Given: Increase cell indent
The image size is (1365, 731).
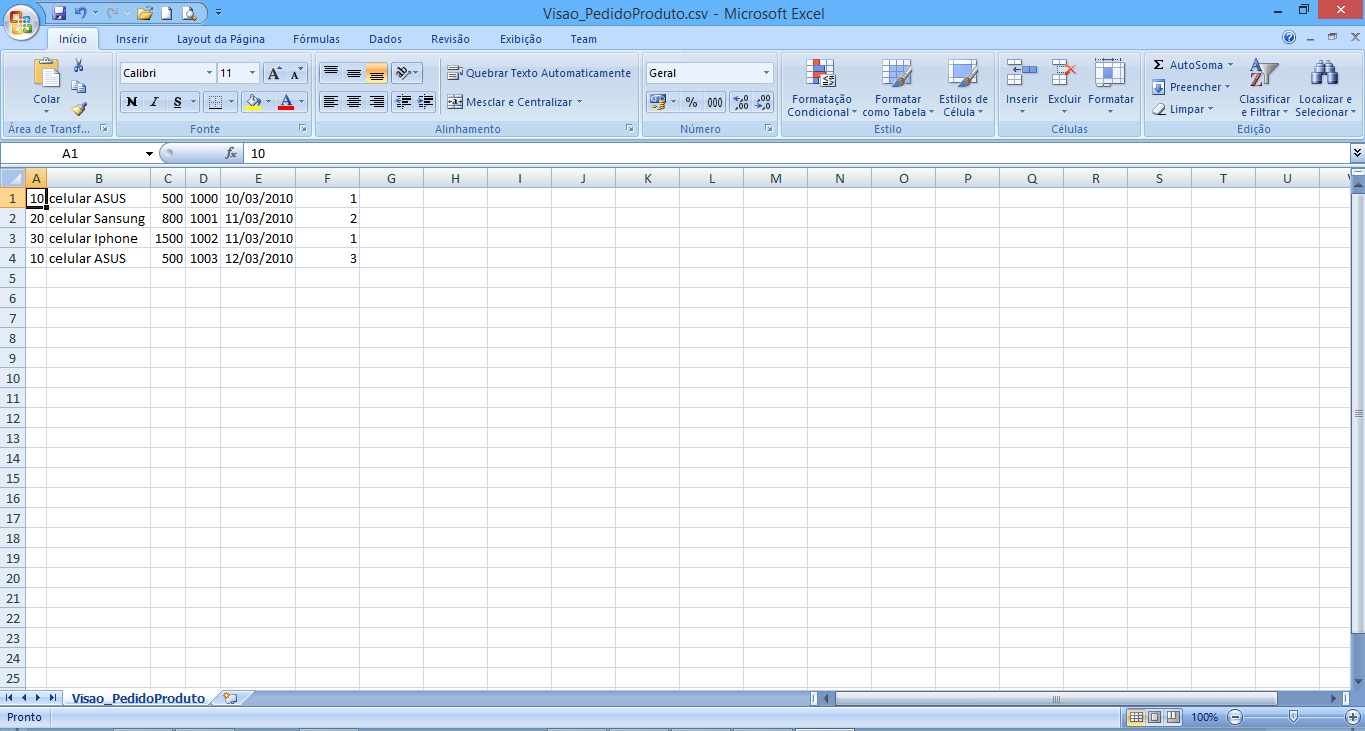Looking at the screenshot, I should (x=426, y=102).
